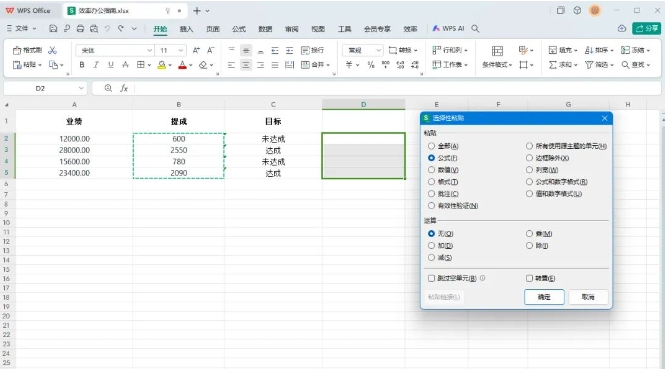Select the 列宽(W) radio option
665x369 pixels.
click(x=529, y=170)
